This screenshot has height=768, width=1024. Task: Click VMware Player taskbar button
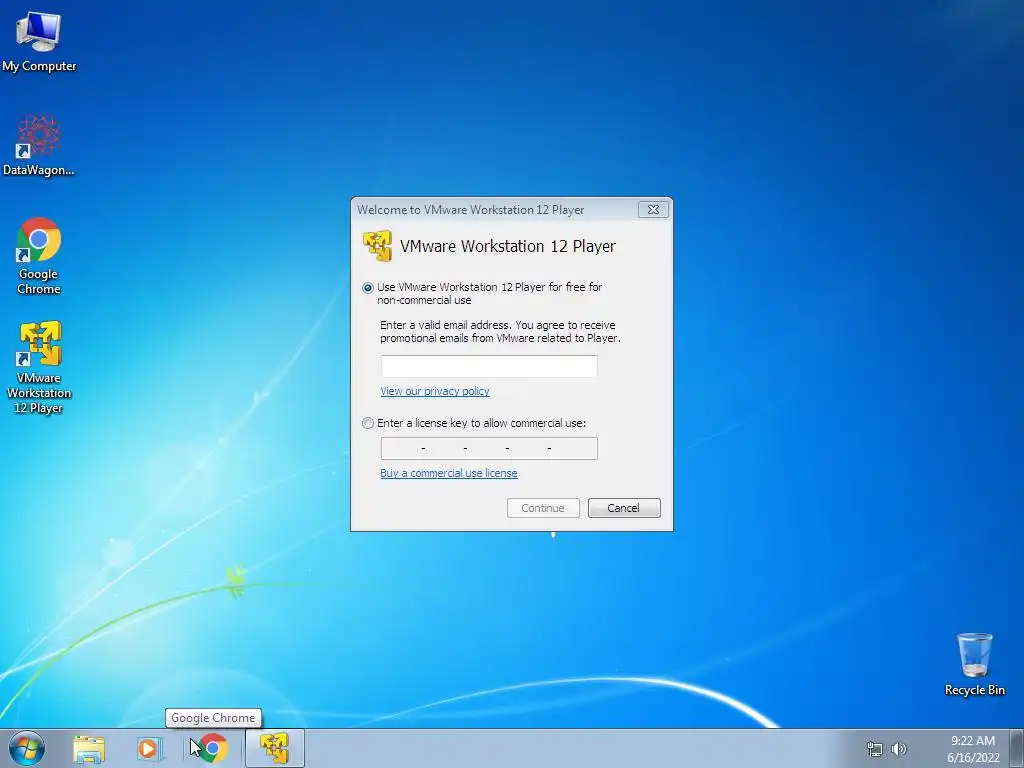(274, 748)
